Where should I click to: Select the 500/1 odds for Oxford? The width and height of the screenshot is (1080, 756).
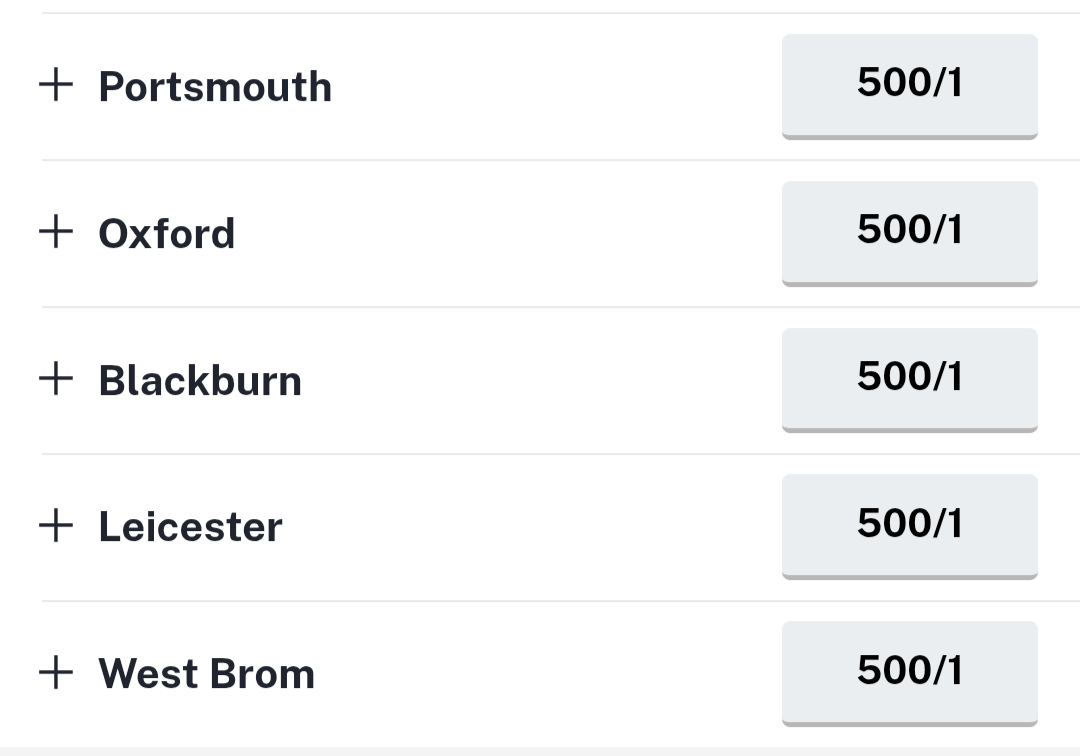point(909,231)
